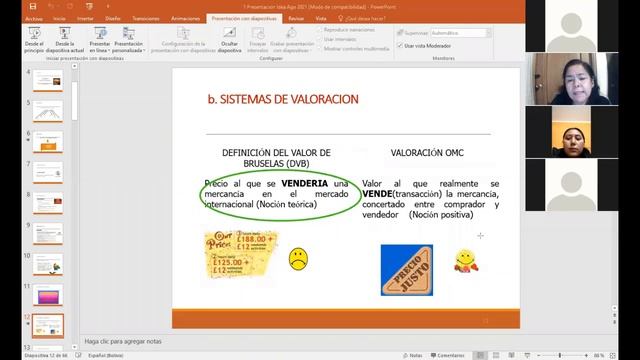The width and height of the screenshot is (640, 360).
Task: Click the Our Price yellow tag image
Action: coord(241,255)
